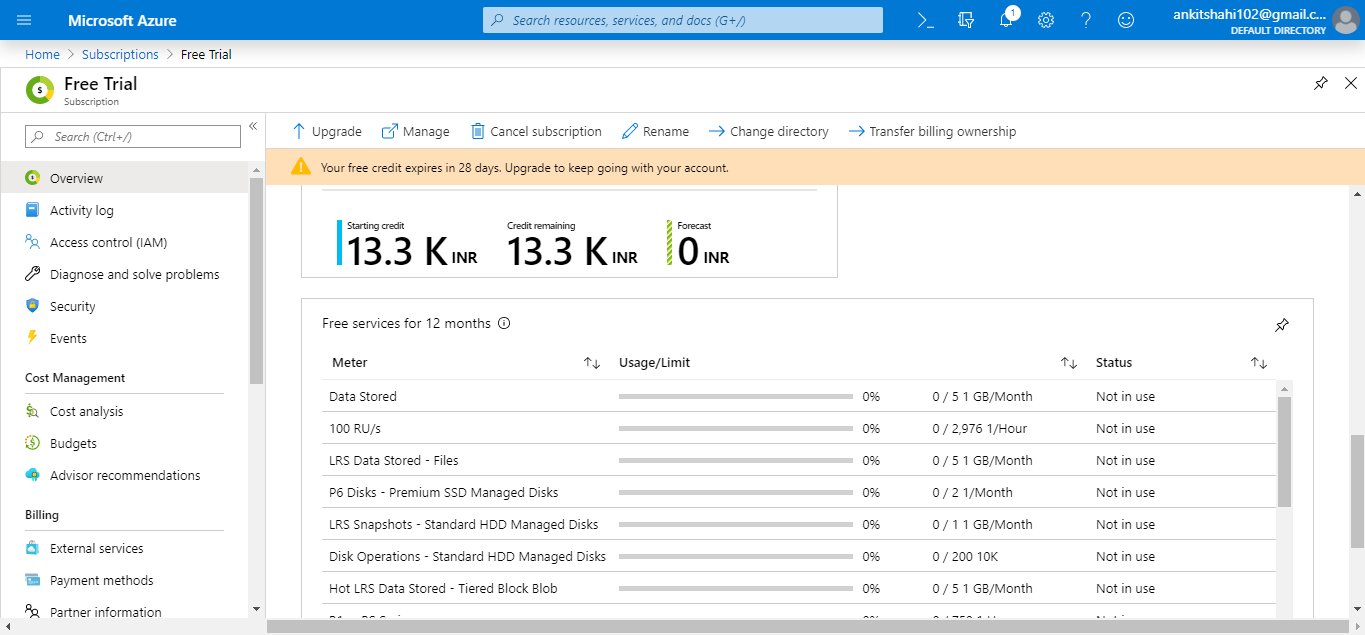
Task: Click Hot LRS Data Stored meter
Action: [443, 588]
